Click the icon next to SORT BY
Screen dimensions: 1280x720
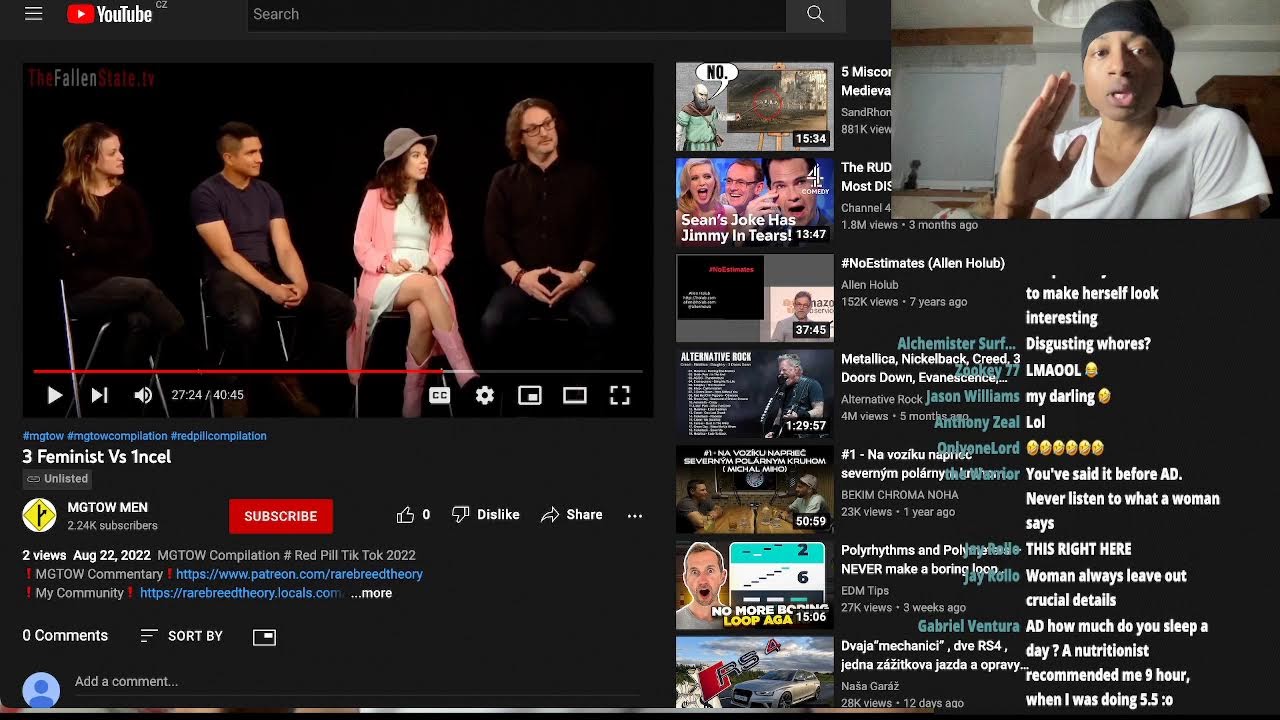coord(264,636)
